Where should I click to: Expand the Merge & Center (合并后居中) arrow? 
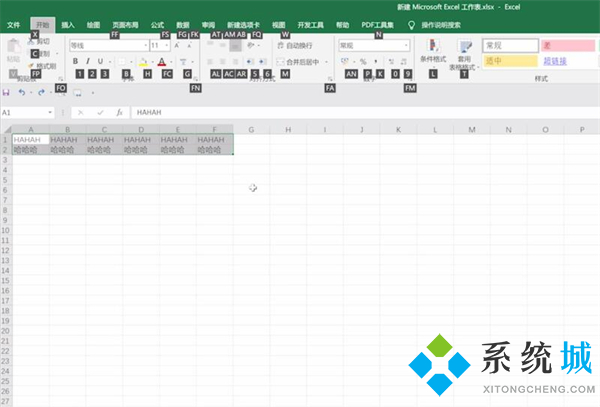(326, 62)
